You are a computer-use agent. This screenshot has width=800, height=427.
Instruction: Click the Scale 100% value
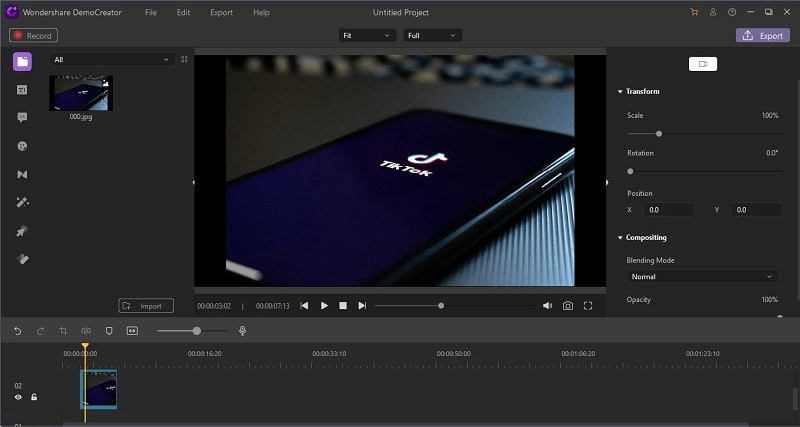coord(770,115)
